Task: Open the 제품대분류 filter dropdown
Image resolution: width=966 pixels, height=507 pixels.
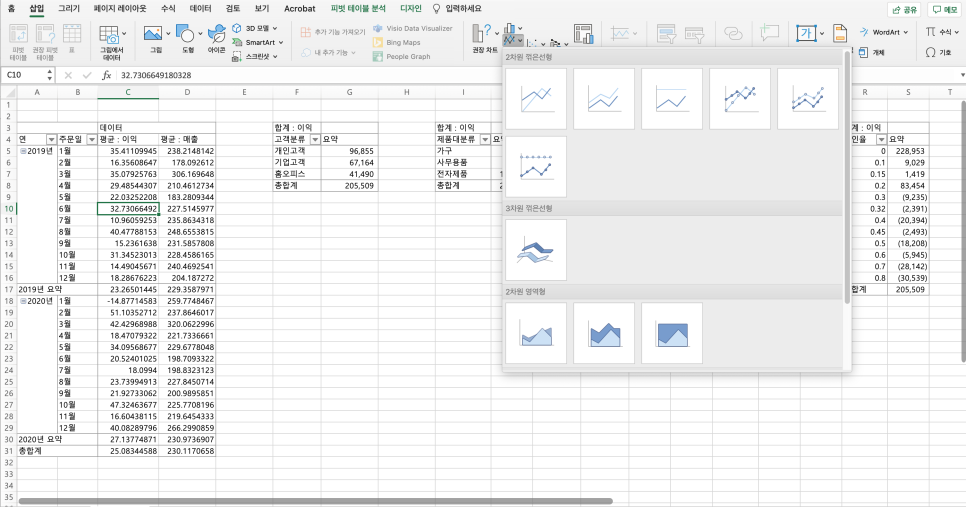Action: 485,140
